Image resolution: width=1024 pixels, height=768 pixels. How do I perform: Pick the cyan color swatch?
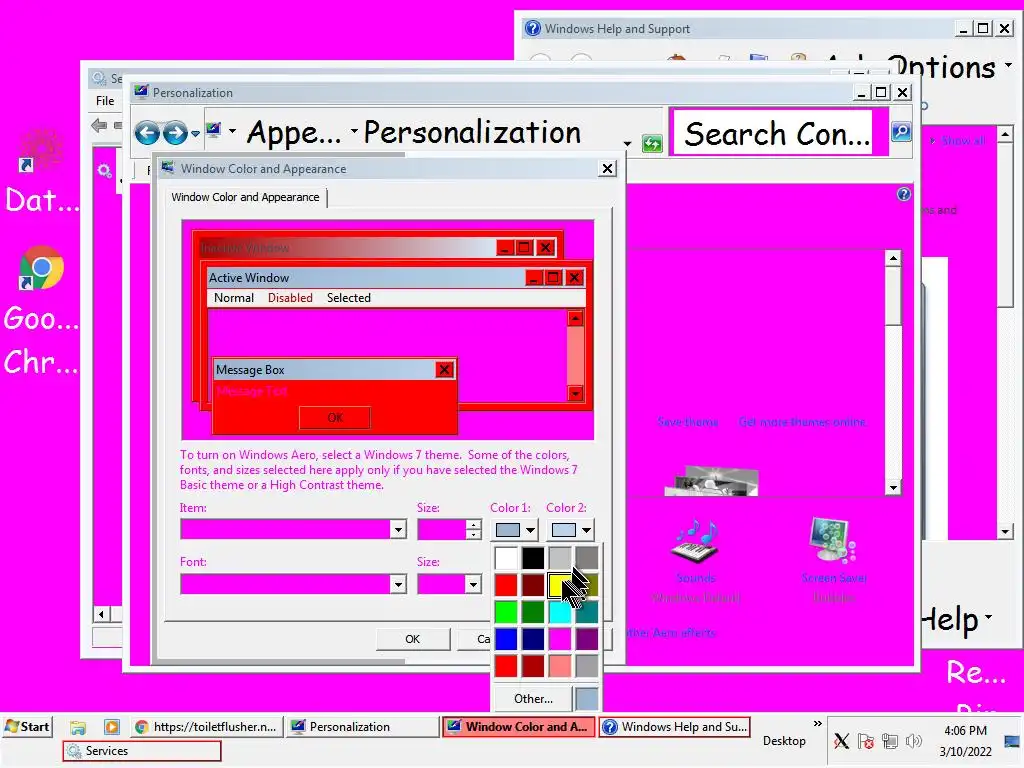(560, 612)
